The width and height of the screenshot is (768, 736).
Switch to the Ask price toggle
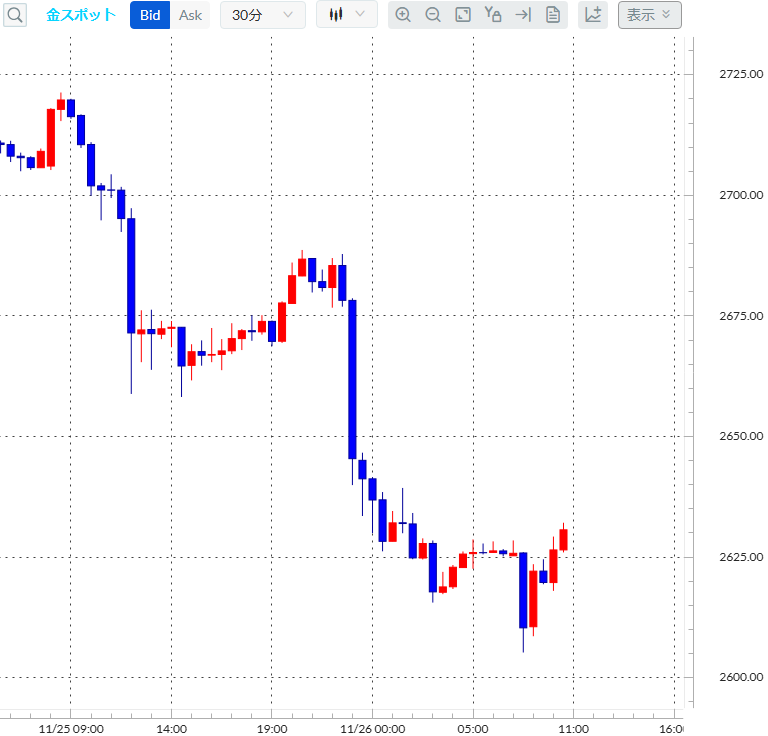pyautogui.click(x=190, y=15)
